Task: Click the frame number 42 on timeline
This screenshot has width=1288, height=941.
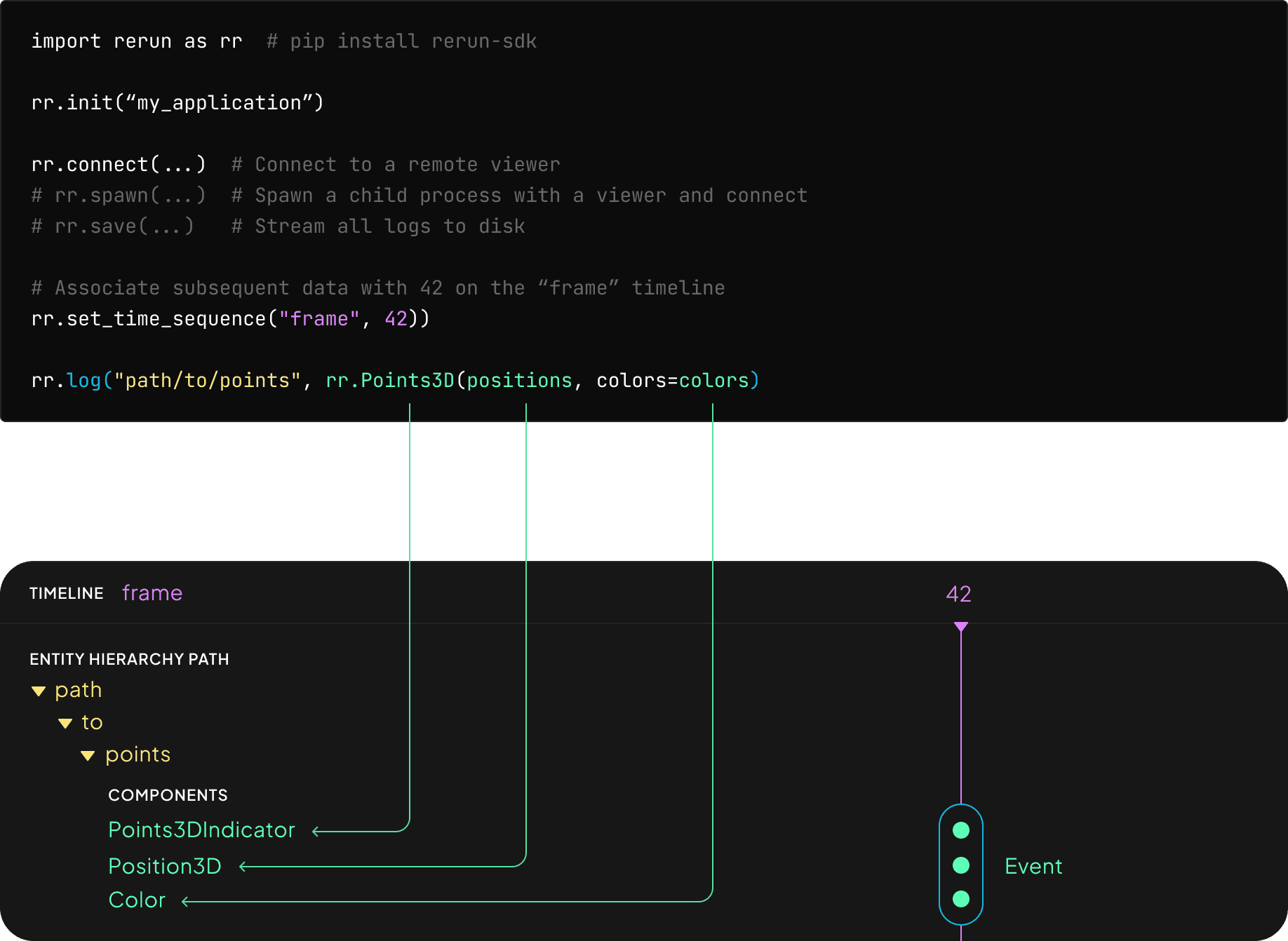Action: click(958, 595)
